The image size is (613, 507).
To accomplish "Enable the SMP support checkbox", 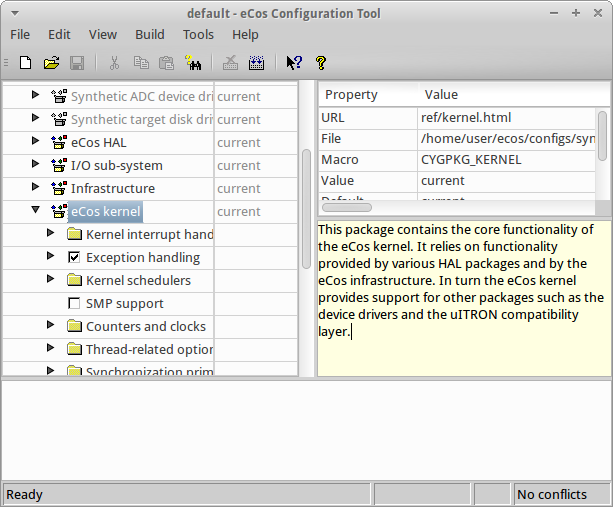I will (x=74, y=303).
